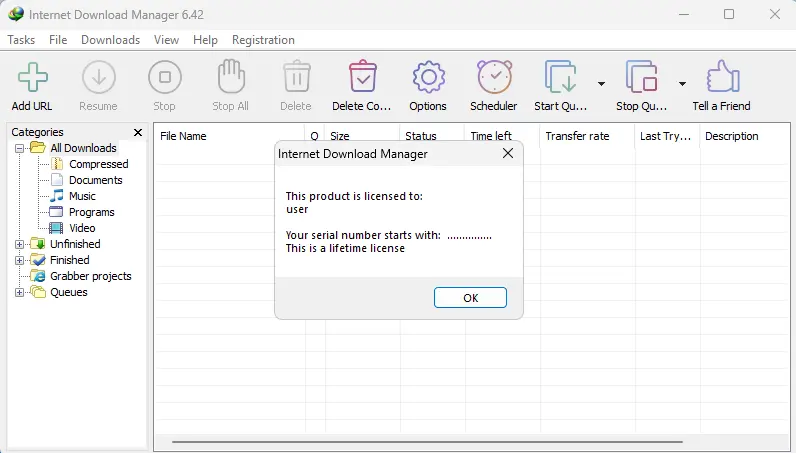Click the horizontal scrollbar in download list

(427, 442)
